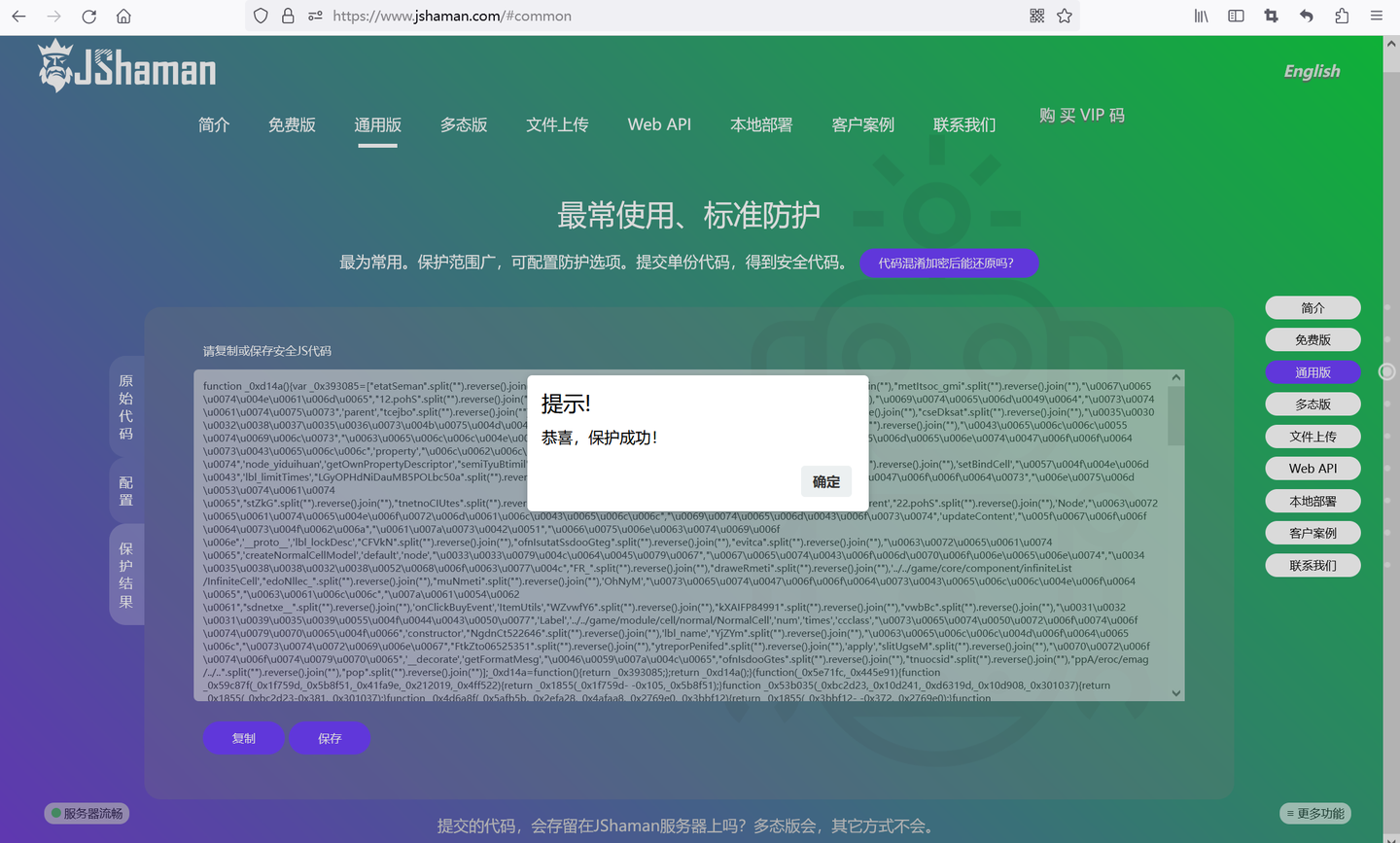This screenshot has height=843, width=1400.
Task: Open the browser library icon
Action: click(1202, 17)
